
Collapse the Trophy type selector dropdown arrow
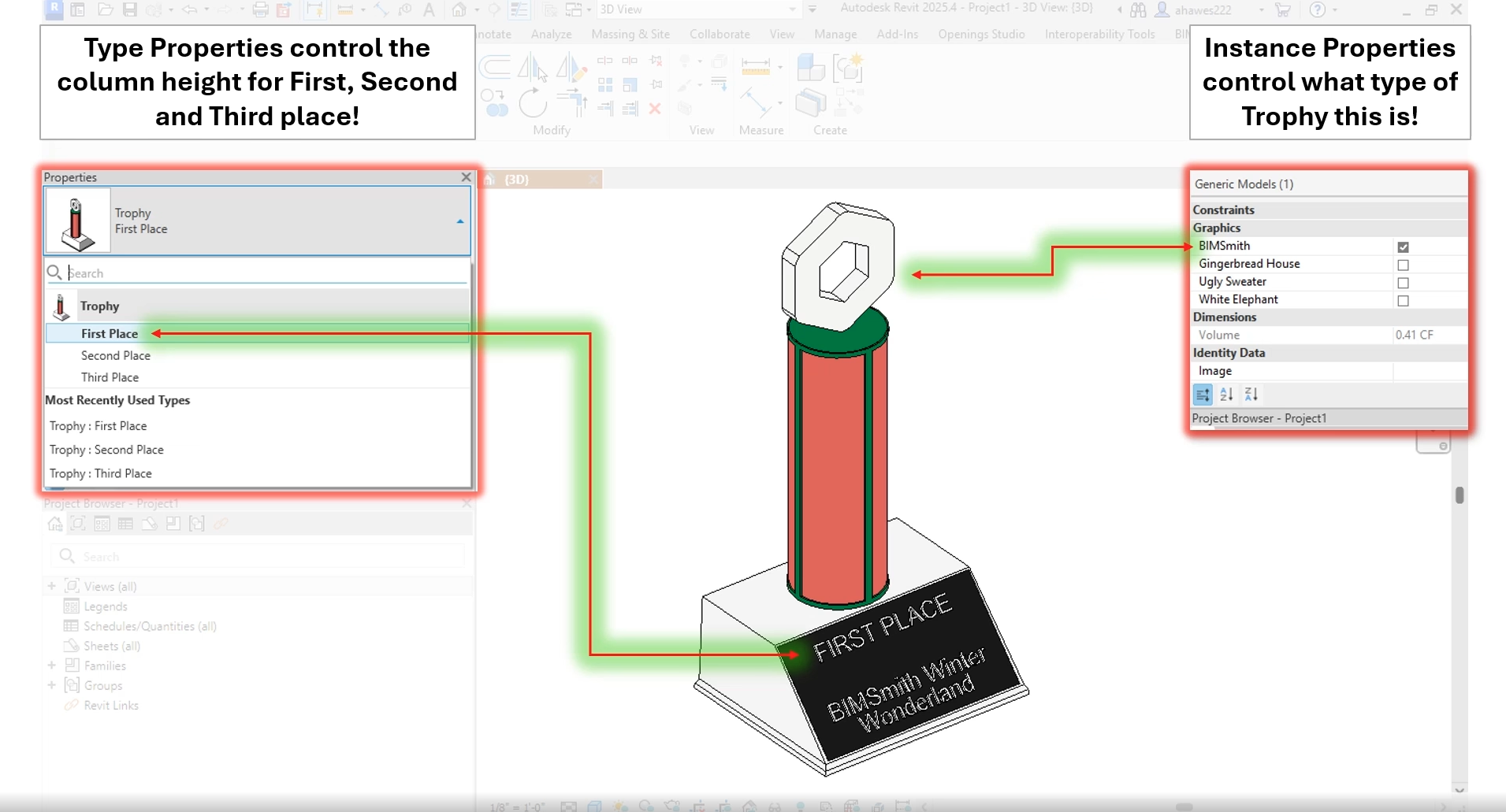(x=460, y=221)
